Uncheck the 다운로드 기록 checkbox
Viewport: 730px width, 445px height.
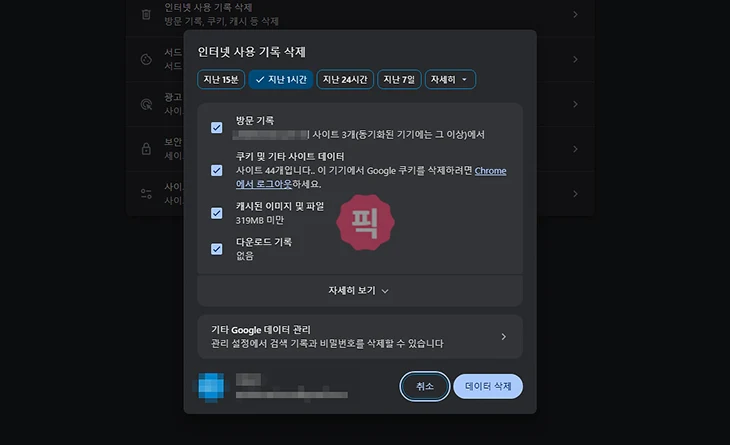[216, 249]
